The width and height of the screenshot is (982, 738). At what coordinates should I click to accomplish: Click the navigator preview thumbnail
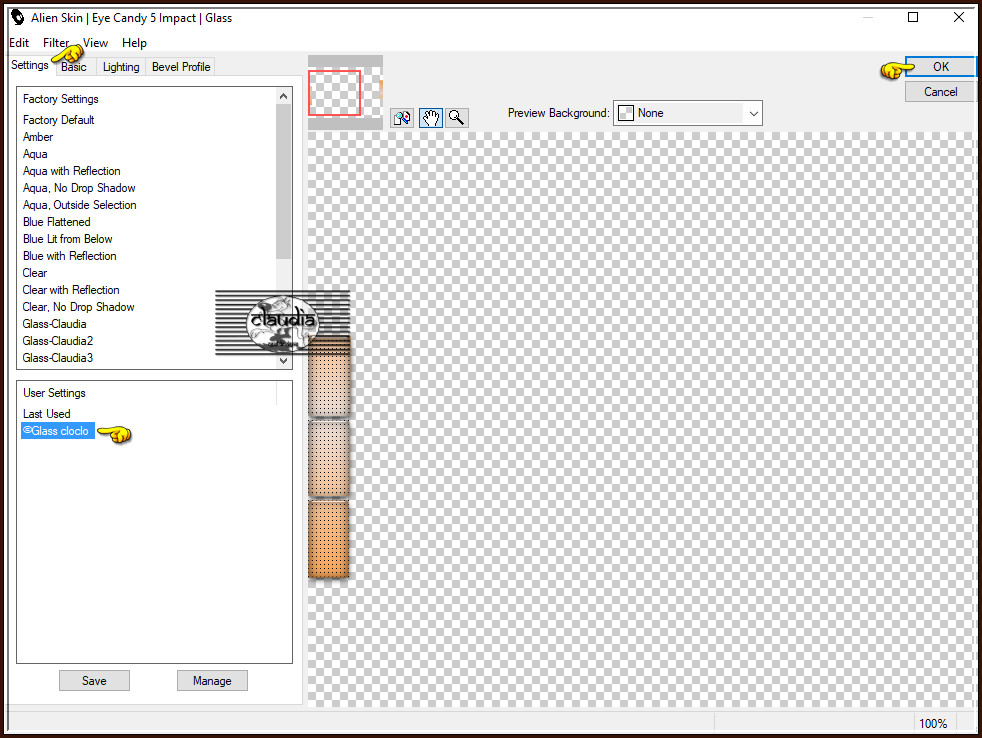coord(345,93)
